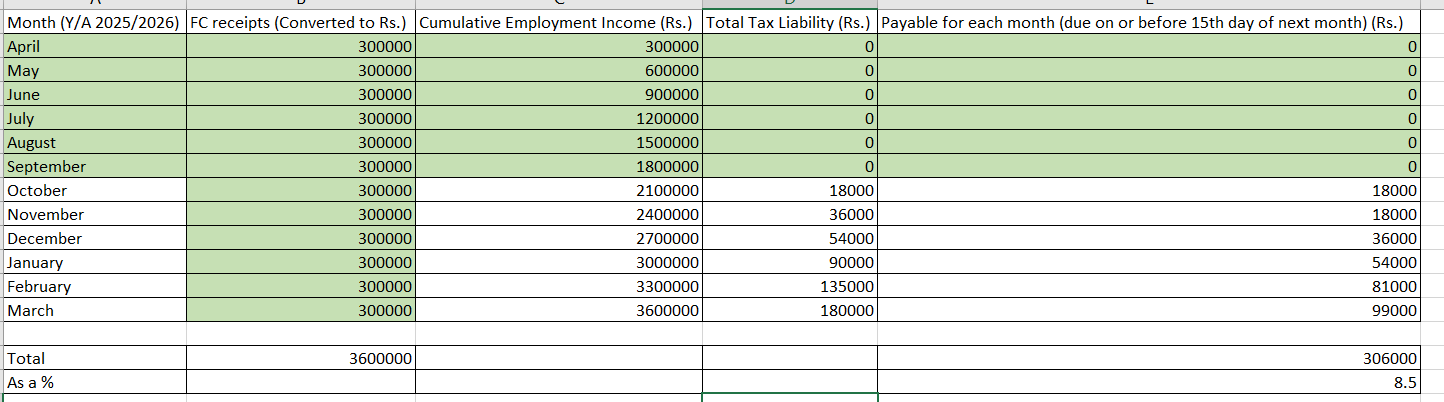Select the 'Payable for each month' header cell
Image resolution: width=1444 pixels, height=402 pixels.
(1148, 23)
